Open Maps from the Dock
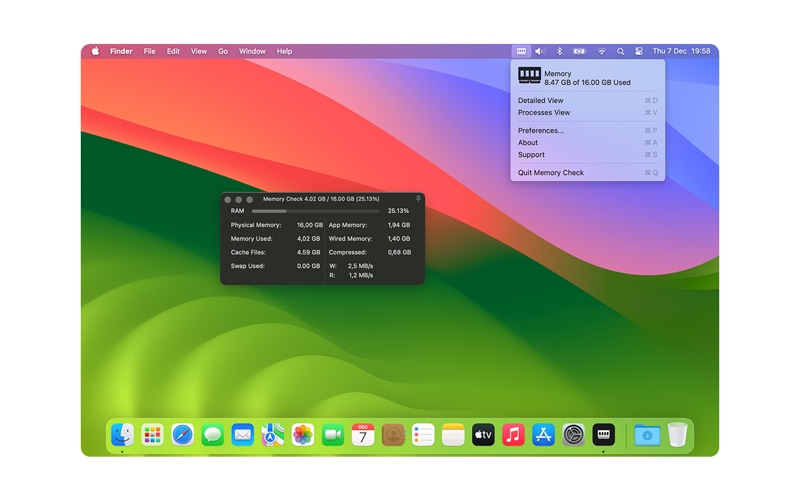Image resolution: width=800 pixels, height=500 pixels. (272, 435)
